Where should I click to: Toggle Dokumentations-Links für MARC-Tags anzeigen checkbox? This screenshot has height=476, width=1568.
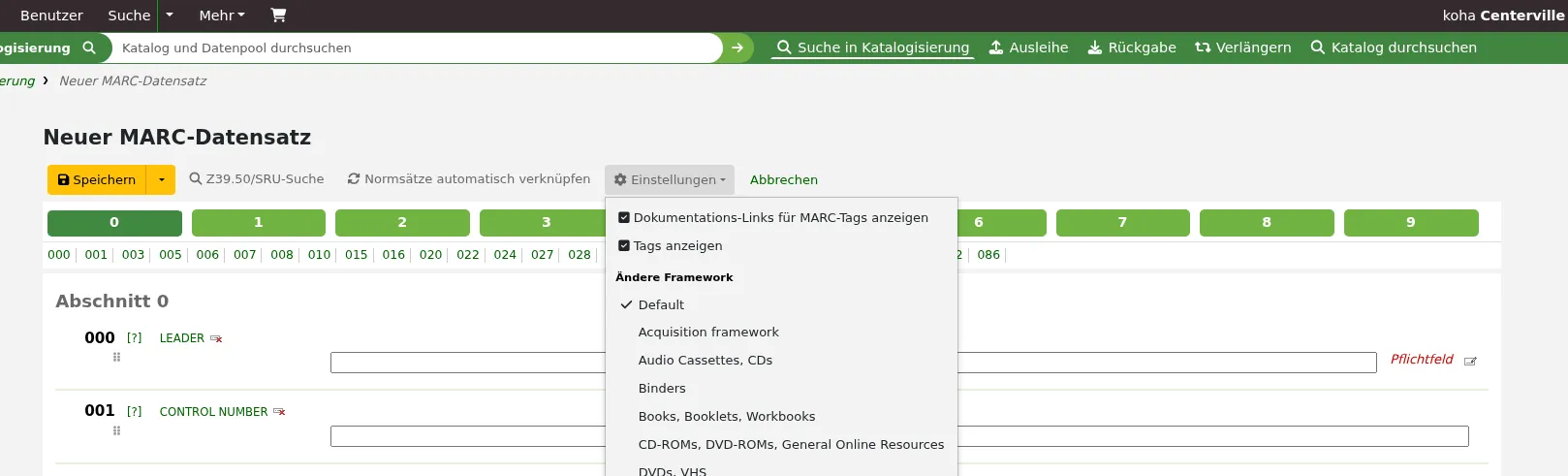tap(624, 218)
